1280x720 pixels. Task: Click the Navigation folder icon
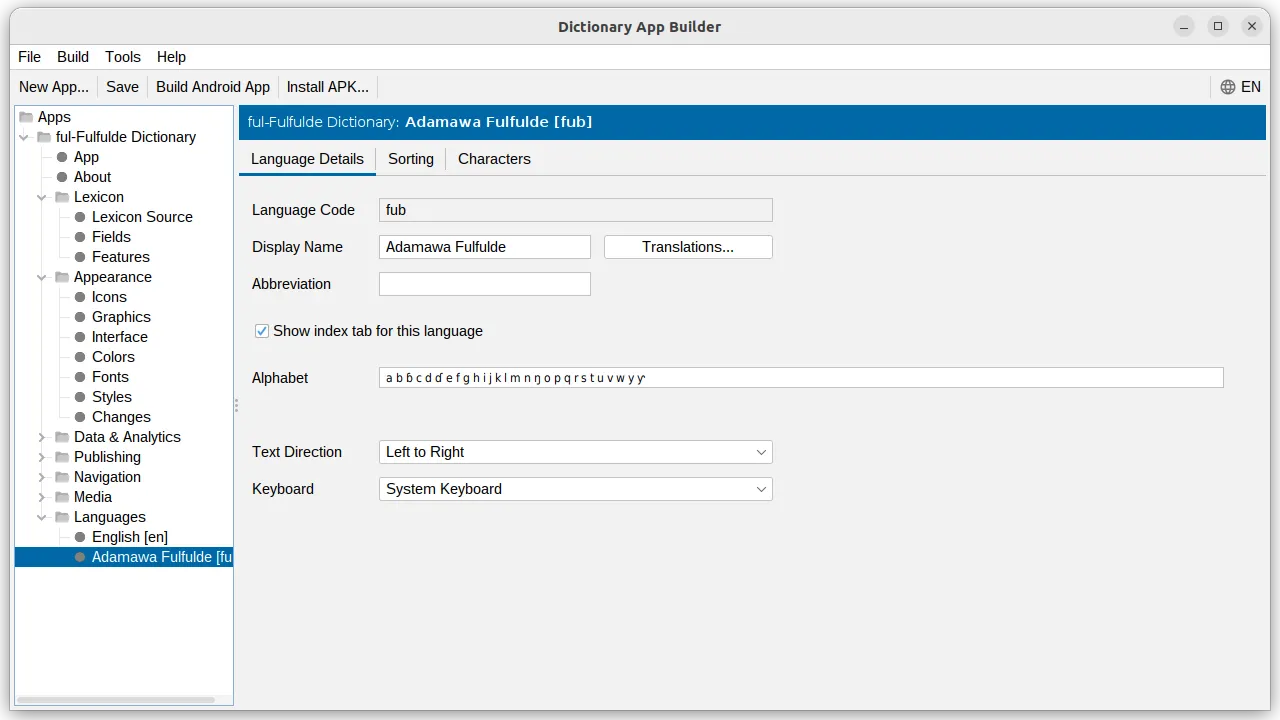click(62, 477)
